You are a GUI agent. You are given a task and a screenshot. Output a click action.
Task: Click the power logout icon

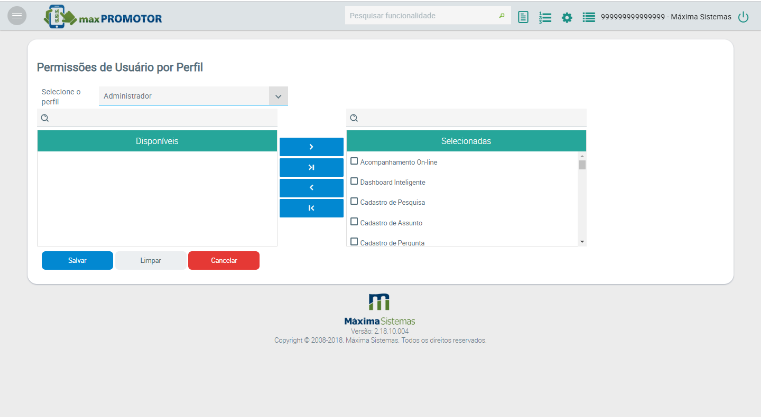pyautogui.click(x=743, y=17)
